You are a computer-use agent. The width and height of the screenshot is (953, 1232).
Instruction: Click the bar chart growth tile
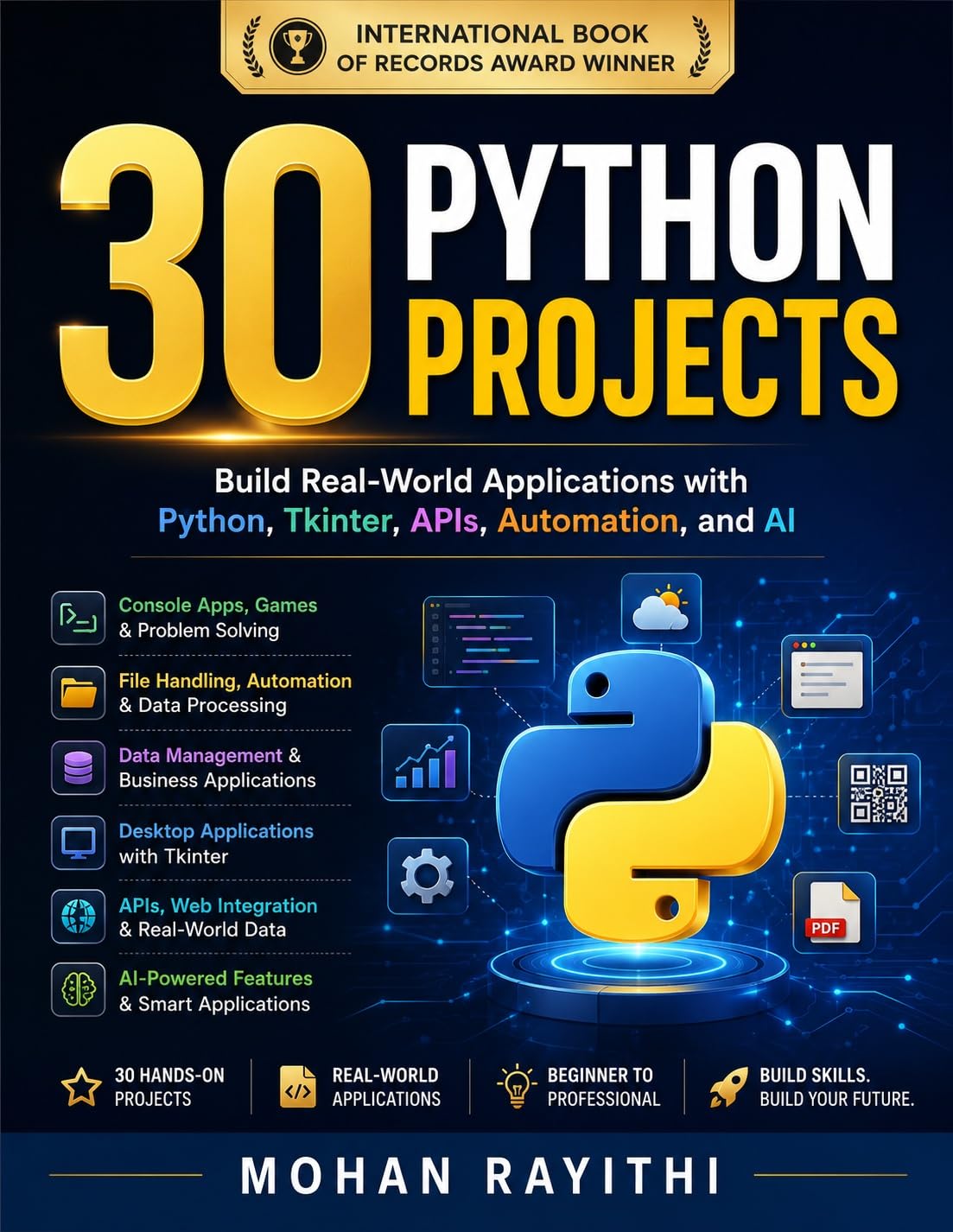point(426,763)
